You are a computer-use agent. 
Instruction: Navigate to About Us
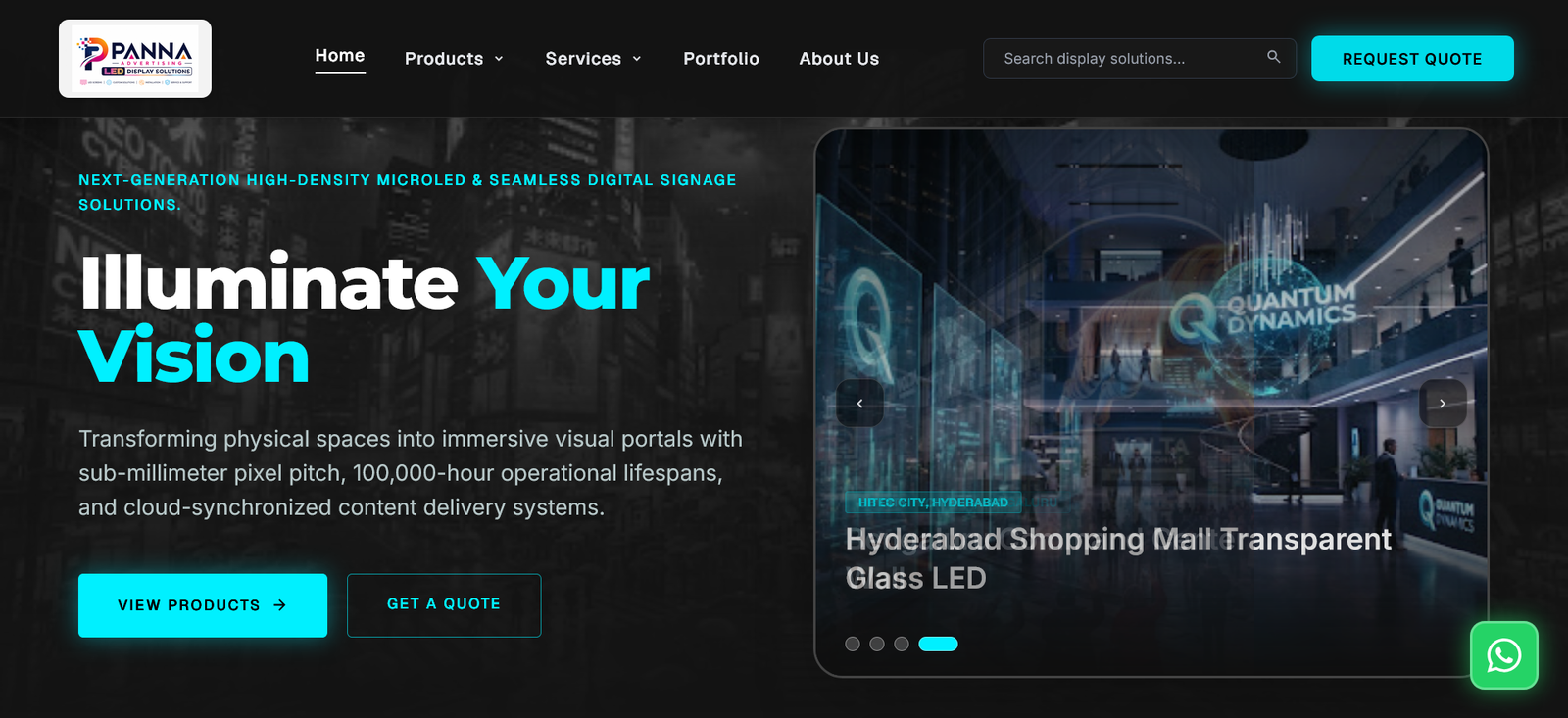coord(839,59)
